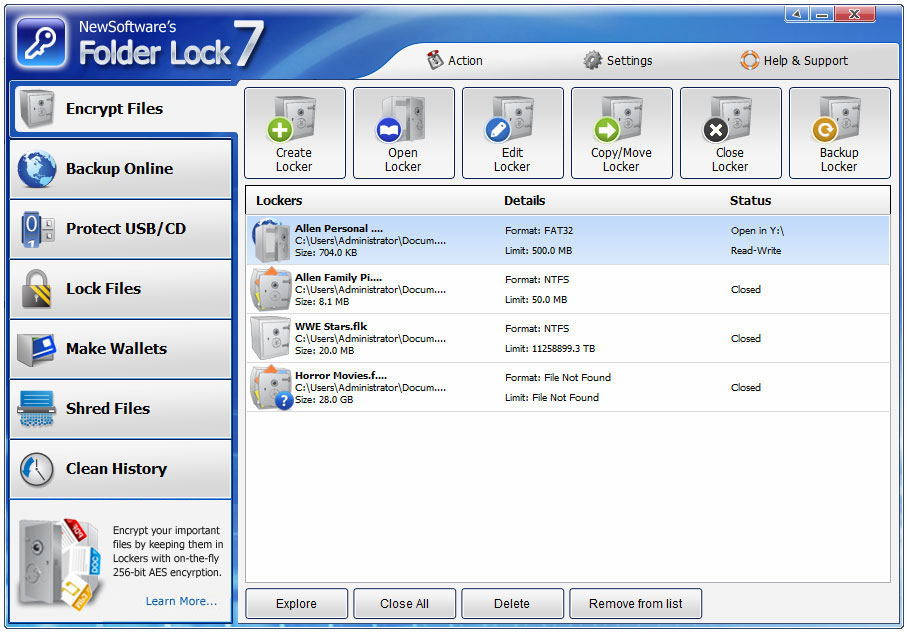The height and width of the screenshot is (633, 907).
Task: Click the Edit Locker pencil icon
Action: [497, 130]
